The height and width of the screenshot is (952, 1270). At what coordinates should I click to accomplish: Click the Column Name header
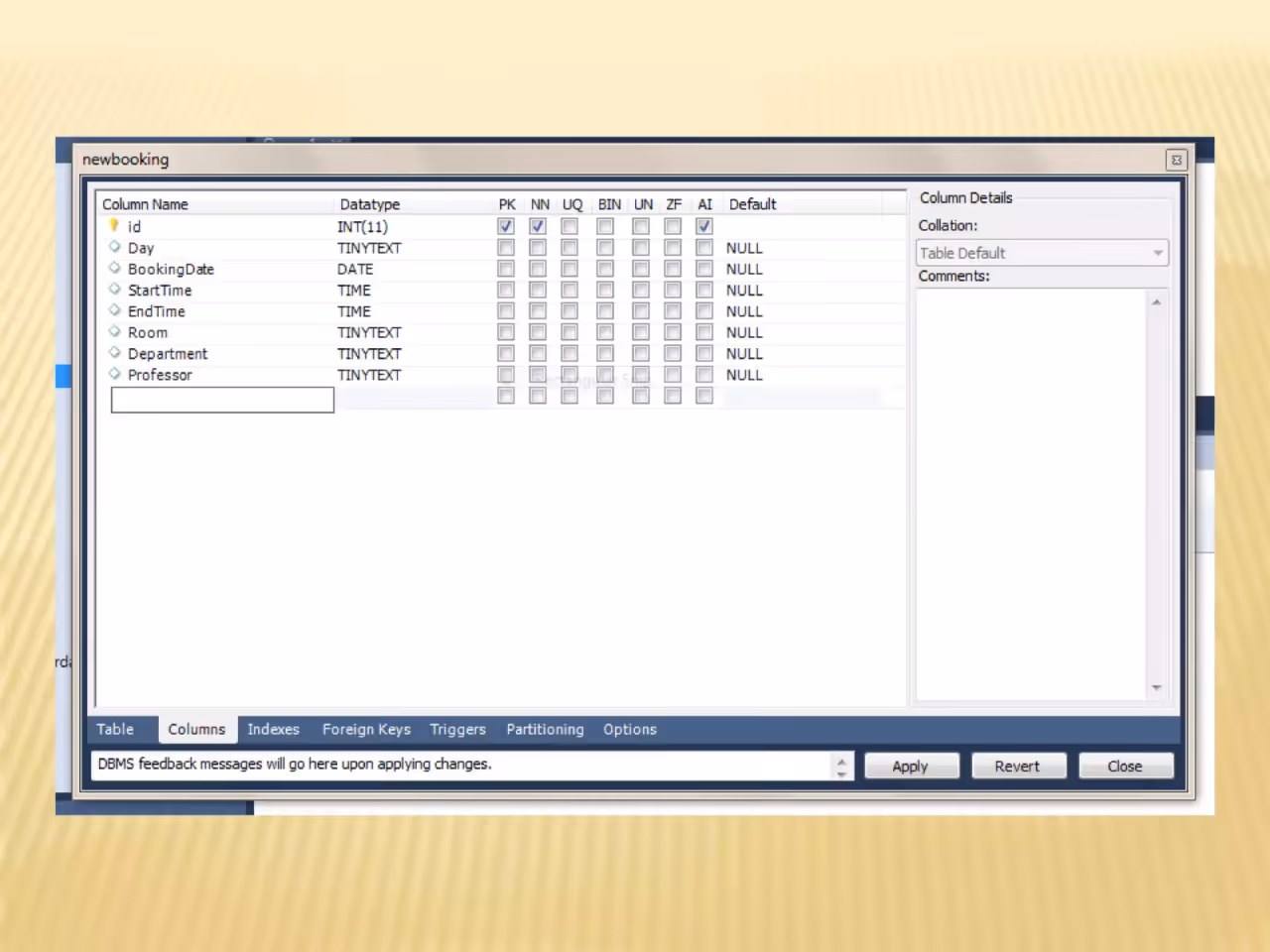point(146,204)
